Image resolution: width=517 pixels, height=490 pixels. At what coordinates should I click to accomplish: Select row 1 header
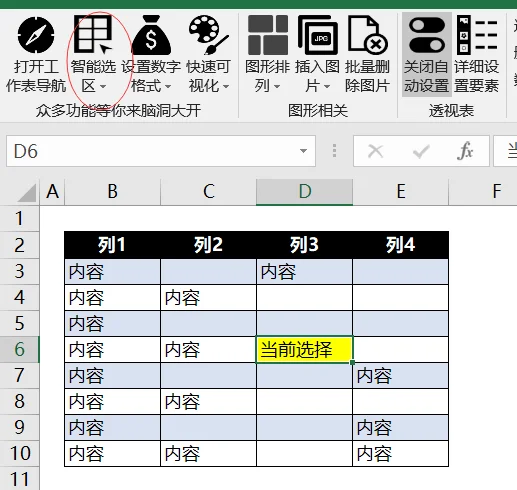click(19, 219)
